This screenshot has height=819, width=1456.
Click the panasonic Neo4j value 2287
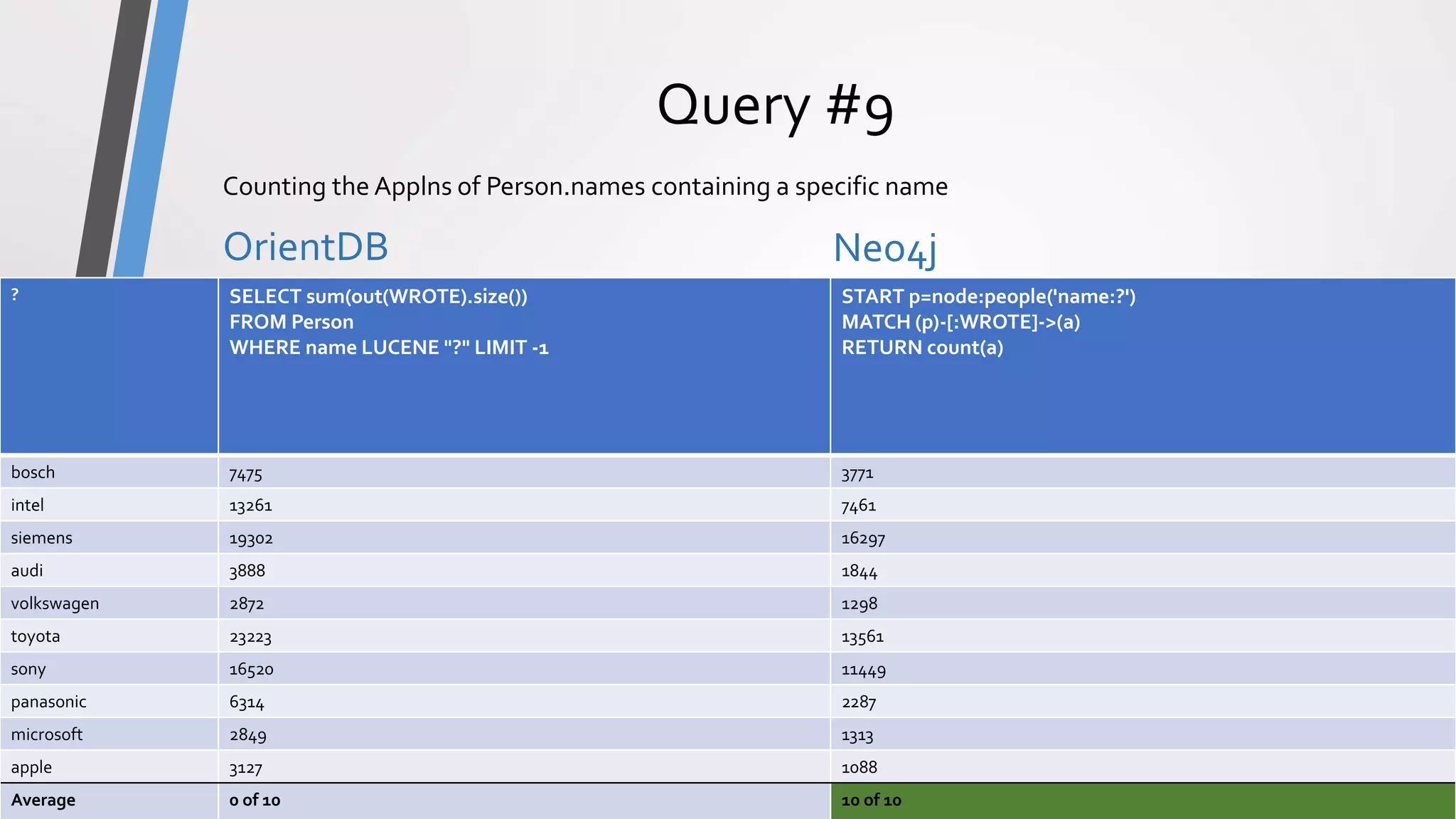click(859, 702)
